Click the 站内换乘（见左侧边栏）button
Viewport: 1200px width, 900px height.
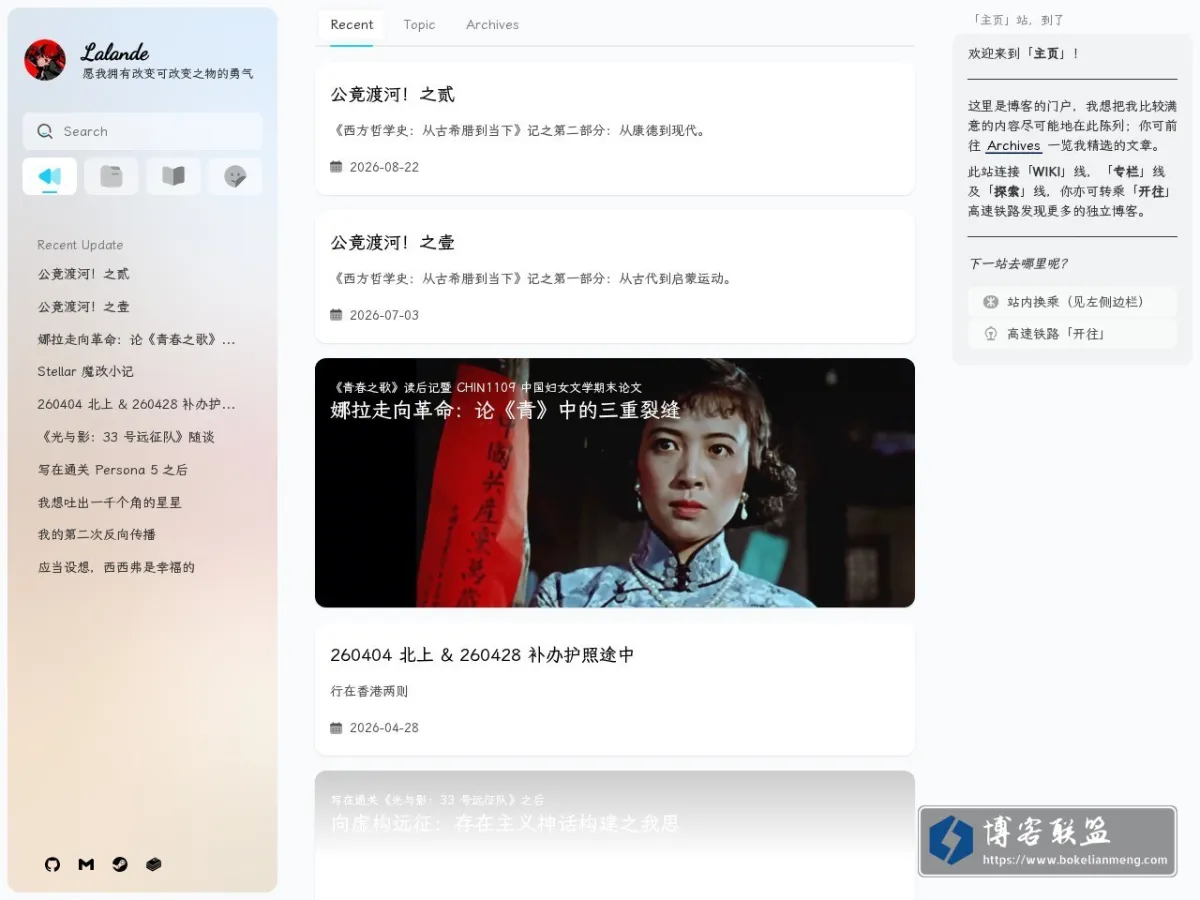click(1073, 302)
